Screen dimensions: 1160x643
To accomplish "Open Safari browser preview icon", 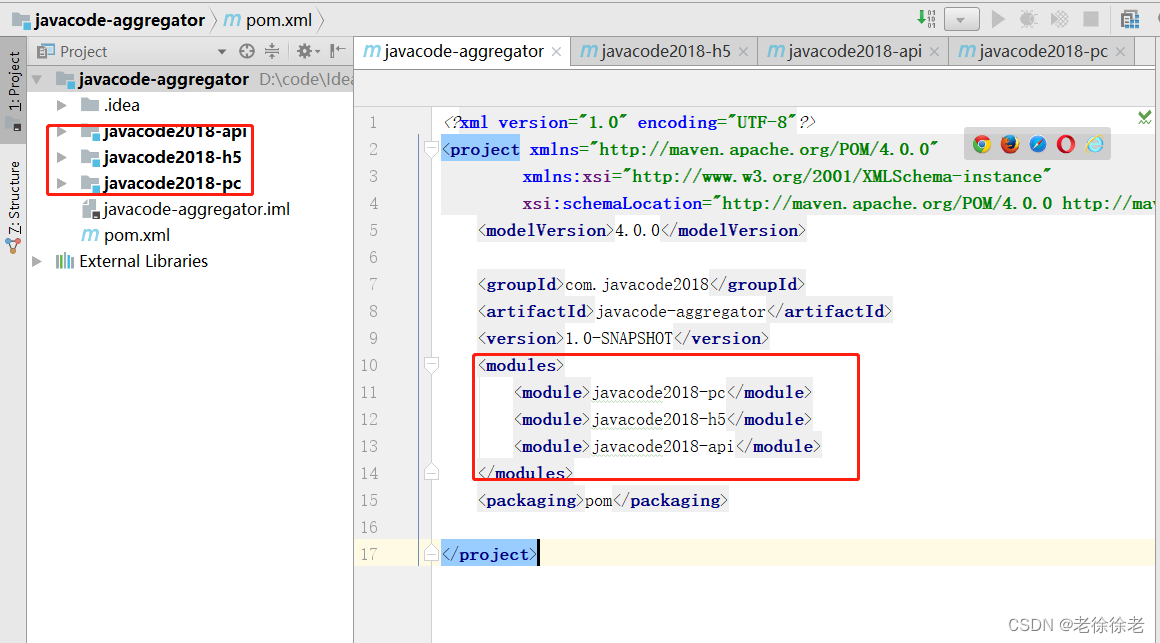I will click(1038, 144).
